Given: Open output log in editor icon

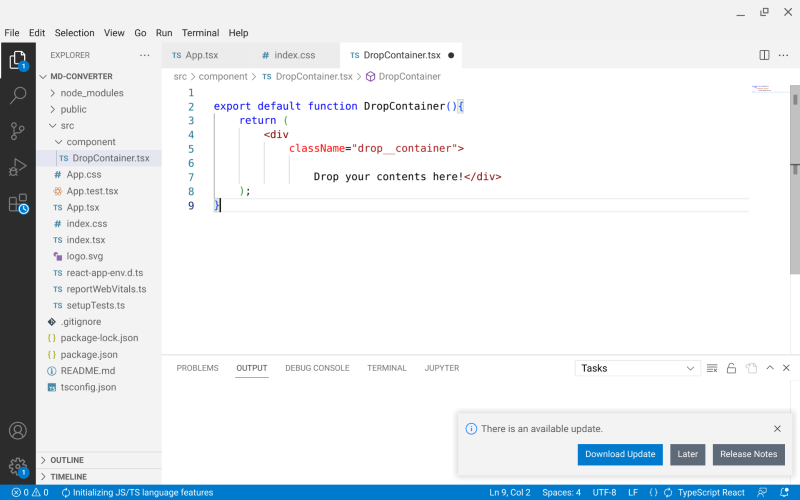Looking at the screenshot, I should (x=751, y=368).
